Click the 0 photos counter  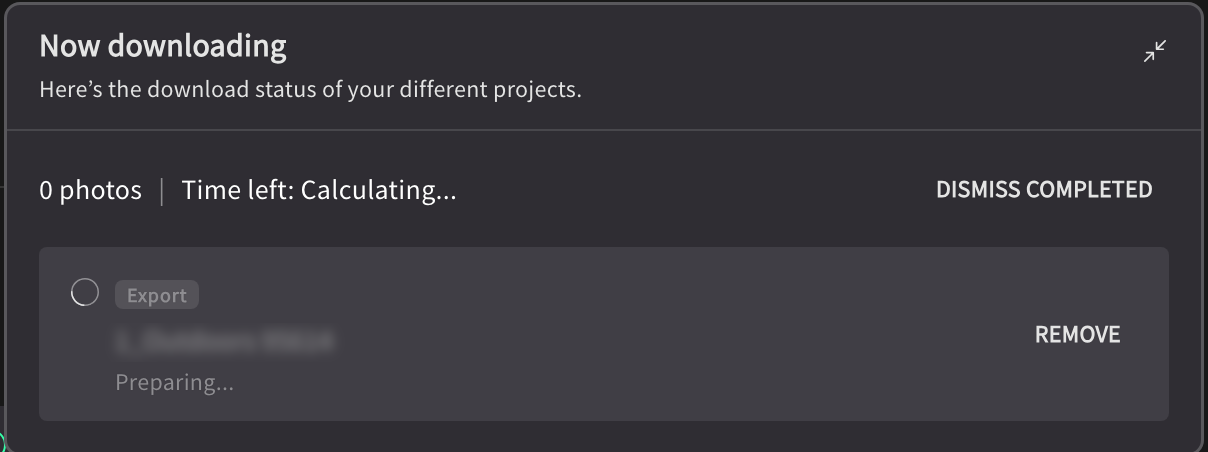pyautogui.click(x=91, y=190)
